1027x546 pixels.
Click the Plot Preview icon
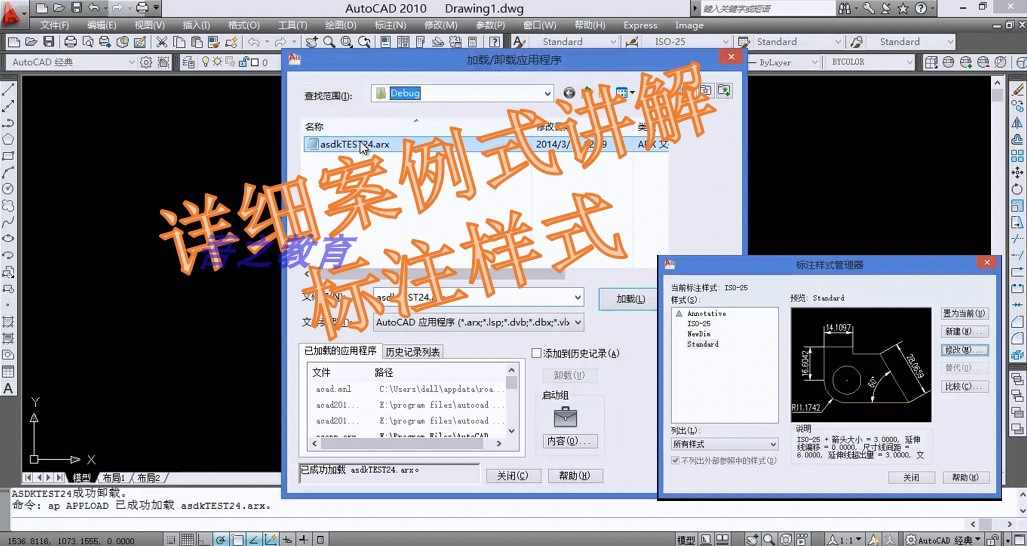point(88,42)
